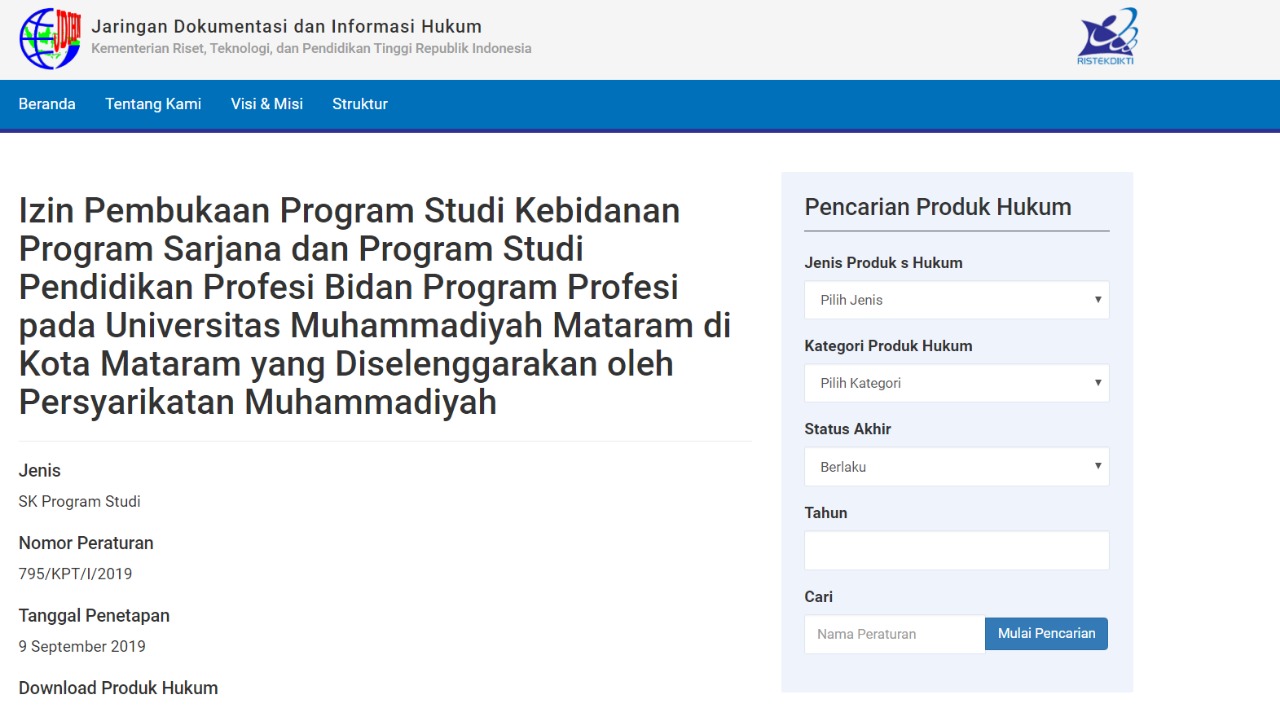The image size is (1280, 721).
Task: Open the Visi & Misi menu
Action: click(x=267, y=104)
